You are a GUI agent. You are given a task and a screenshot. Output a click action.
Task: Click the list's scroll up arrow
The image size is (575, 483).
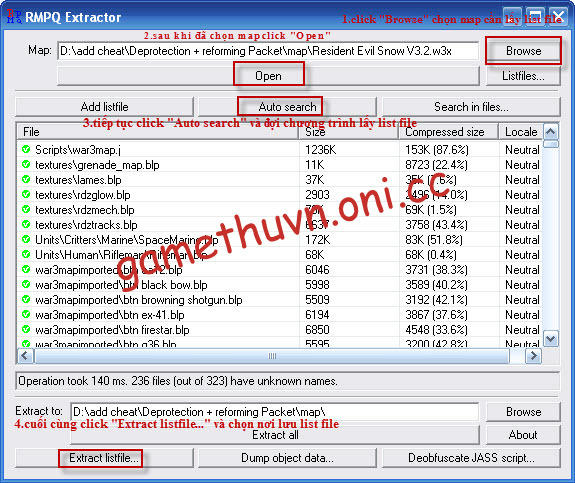tap(550, 131)
